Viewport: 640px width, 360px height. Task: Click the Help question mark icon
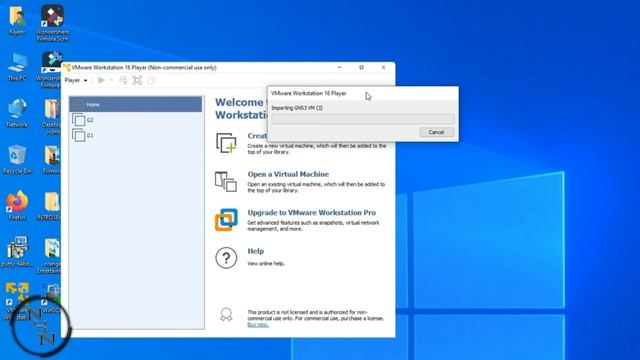(x=226, y=258)
